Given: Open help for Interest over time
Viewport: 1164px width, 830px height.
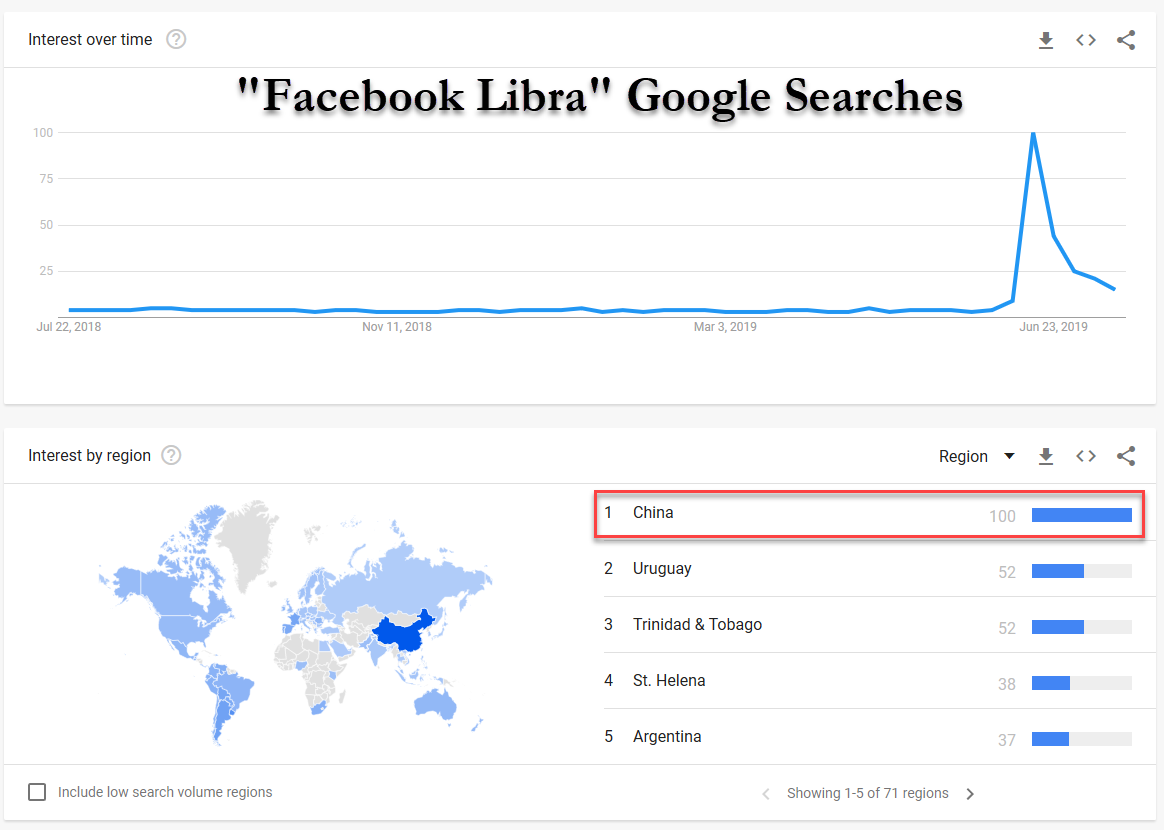Looking at the screenshot, I should pyautogui.click(x=176, y=39).
